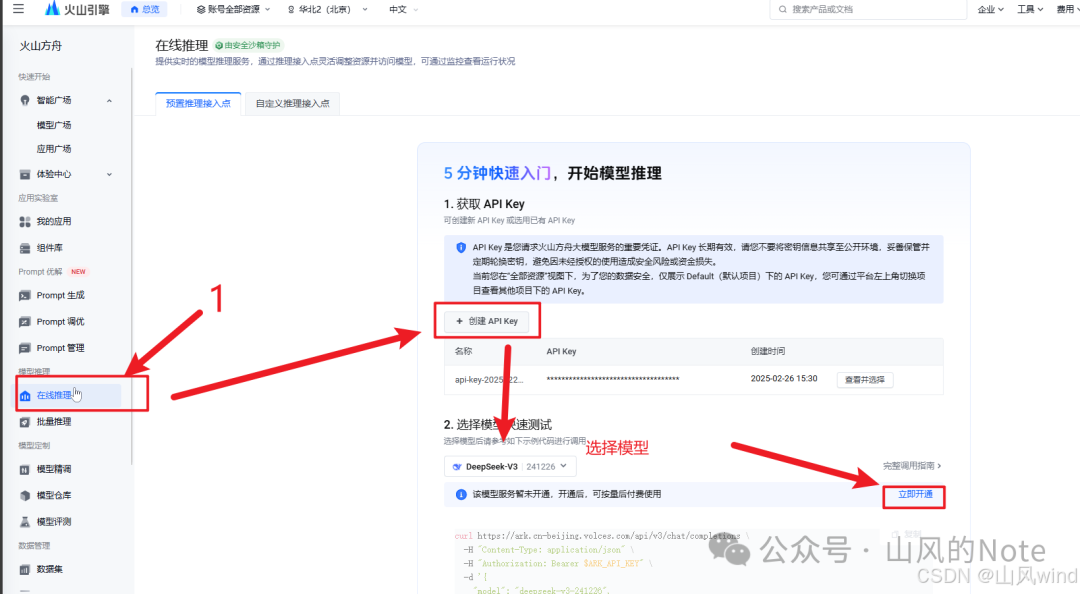Go to 总览 home button
The image size is (1080, 594).
coord(145,9)
